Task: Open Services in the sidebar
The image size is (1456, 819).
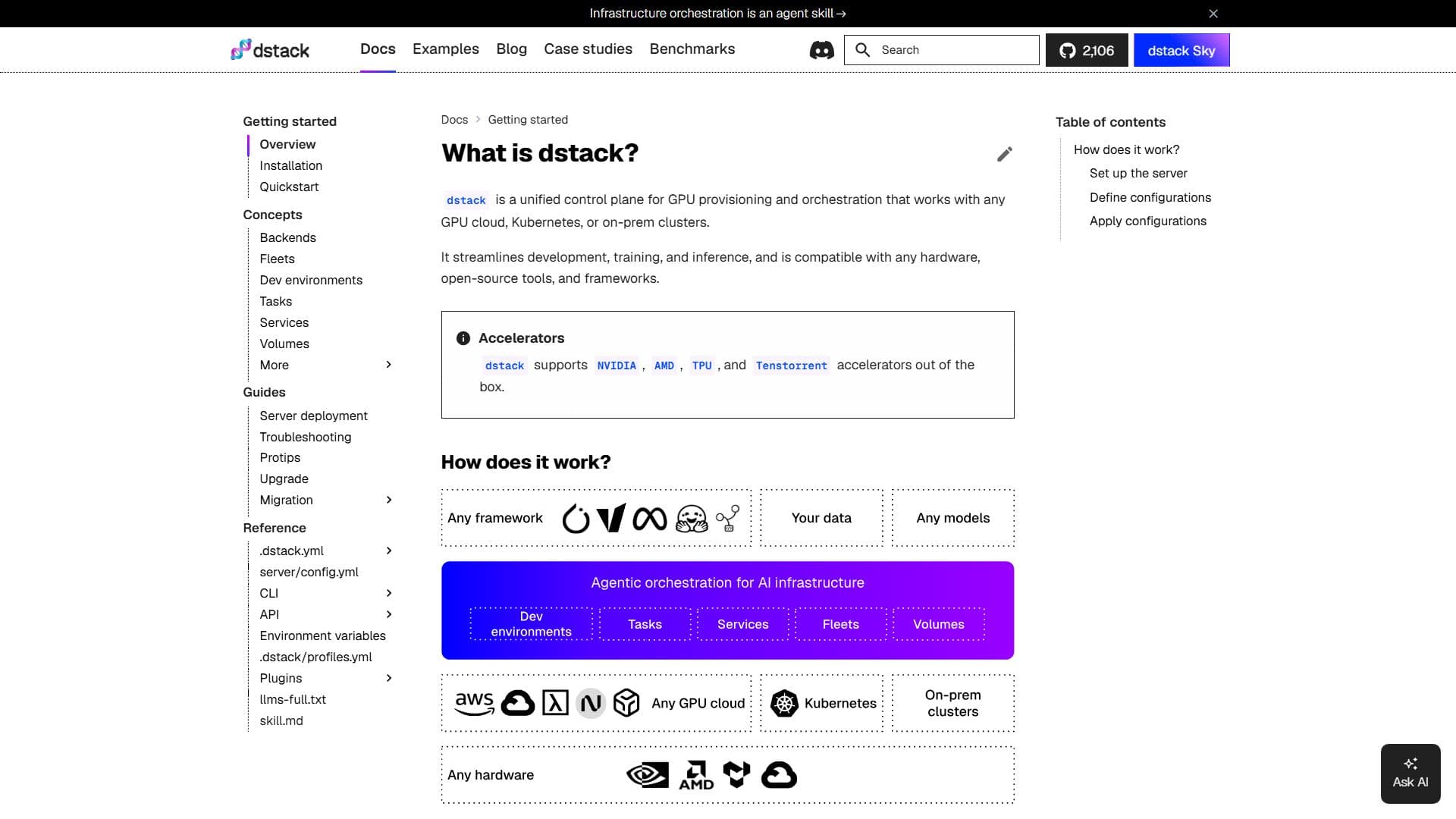Action: coord(284,322)
